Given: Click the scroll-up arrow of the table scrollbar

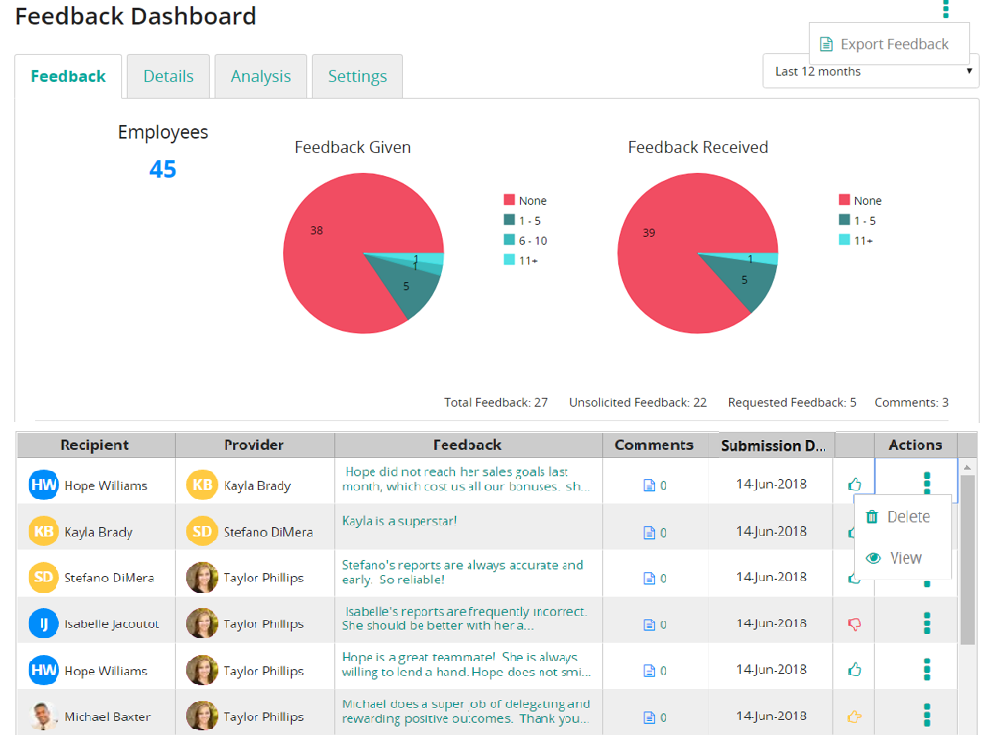Looking at the screenshot, I should [968, 467].
